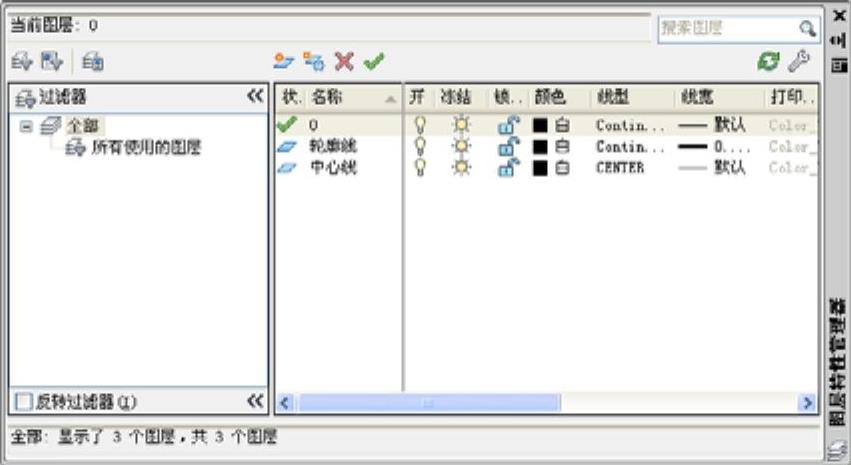Click the plot style of 轮廓线 layer
Screen dimensions: 851x465
[792, 146]
